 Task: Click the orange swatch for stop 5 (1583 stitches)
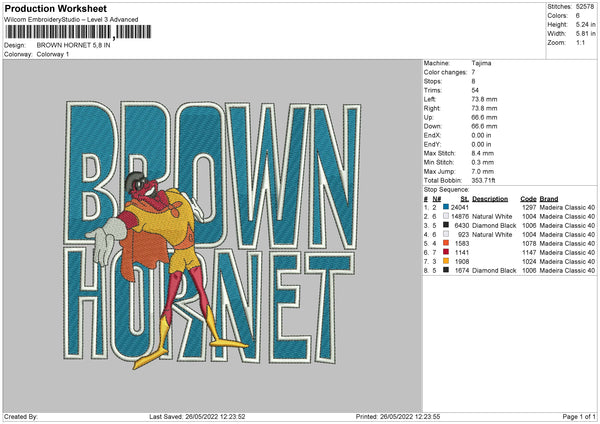446,243
